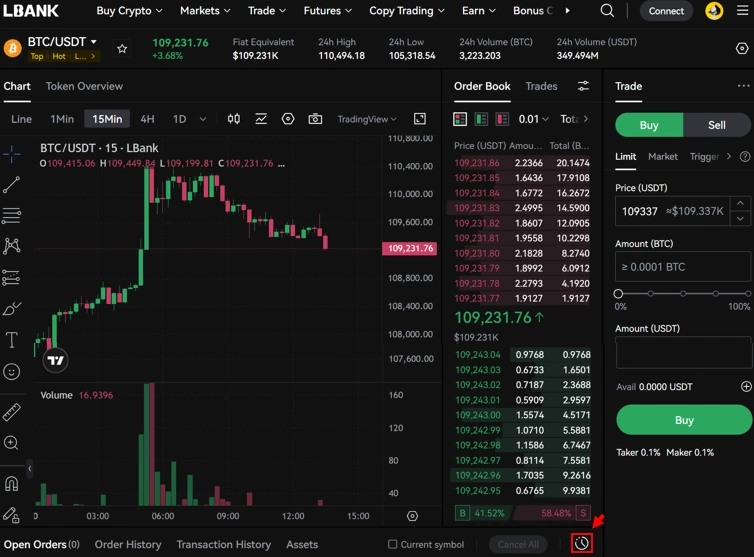This screenshot has width=754, height=557.
Task: Open the Trade panel three-dot menu
Action: [743, 86]
